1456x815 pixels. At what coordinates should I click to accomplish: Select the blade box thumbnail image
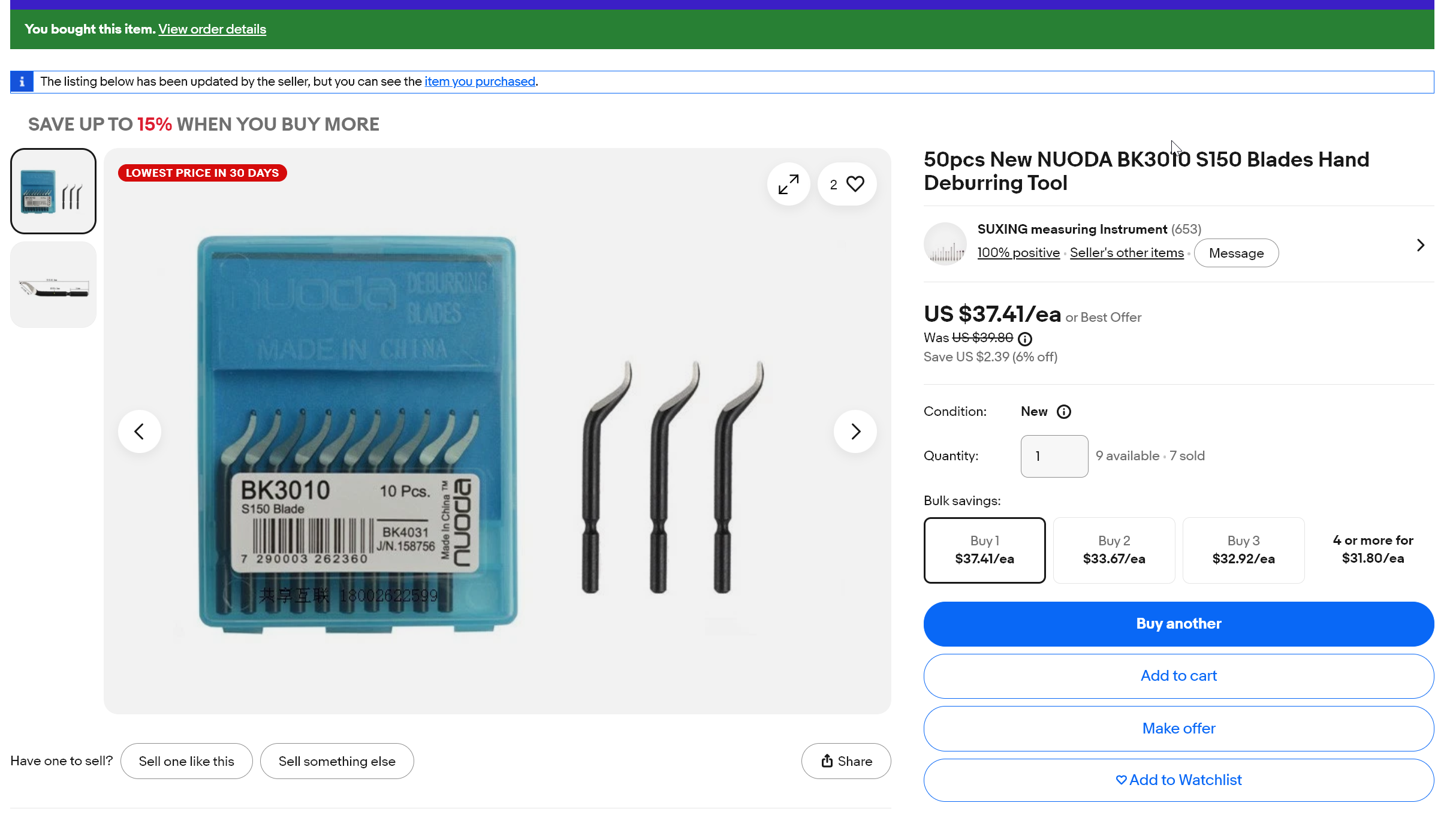tap(53, 191)
